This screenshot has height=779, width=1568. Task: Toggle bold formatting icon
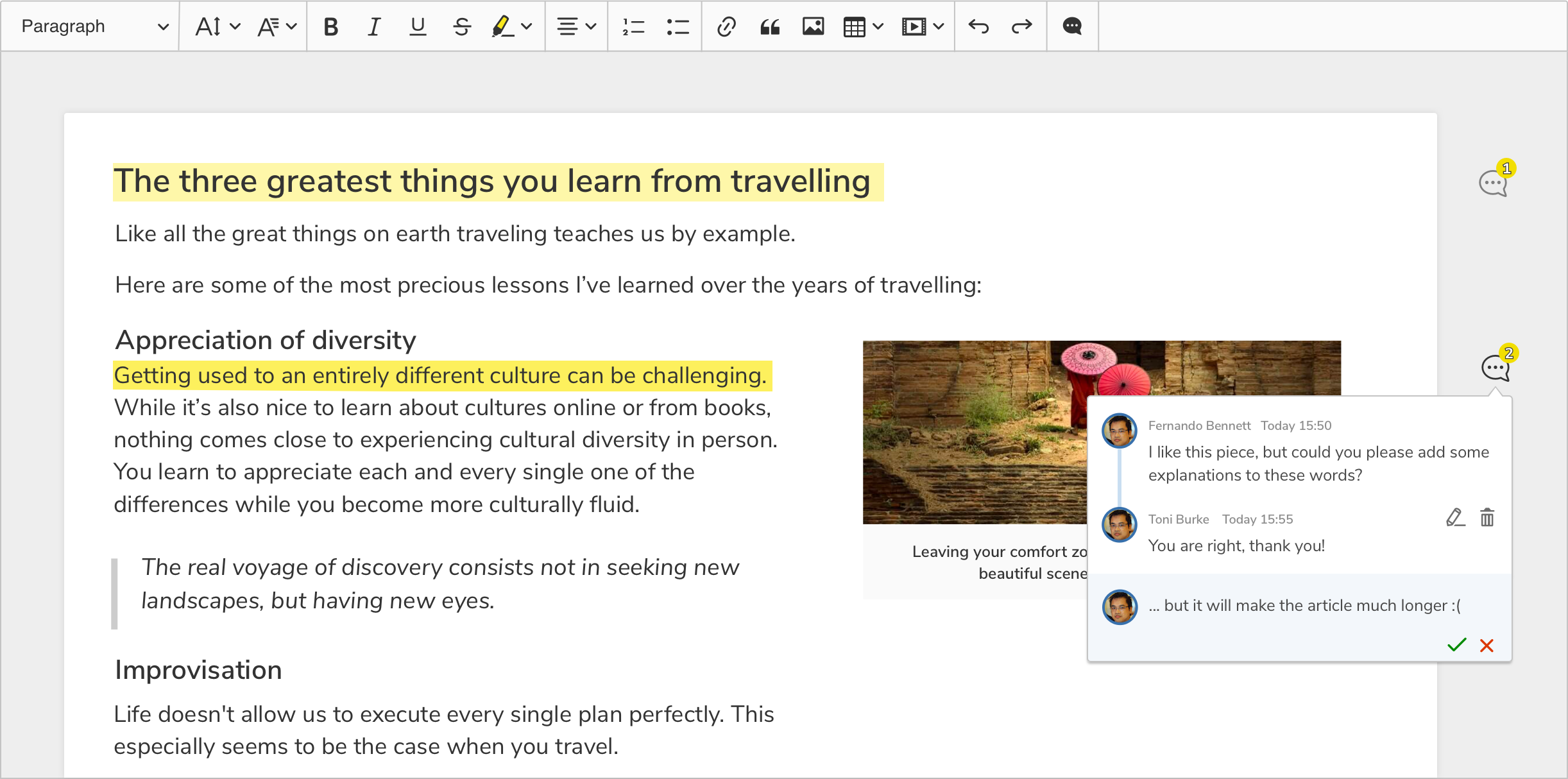(x=330, y=27)
